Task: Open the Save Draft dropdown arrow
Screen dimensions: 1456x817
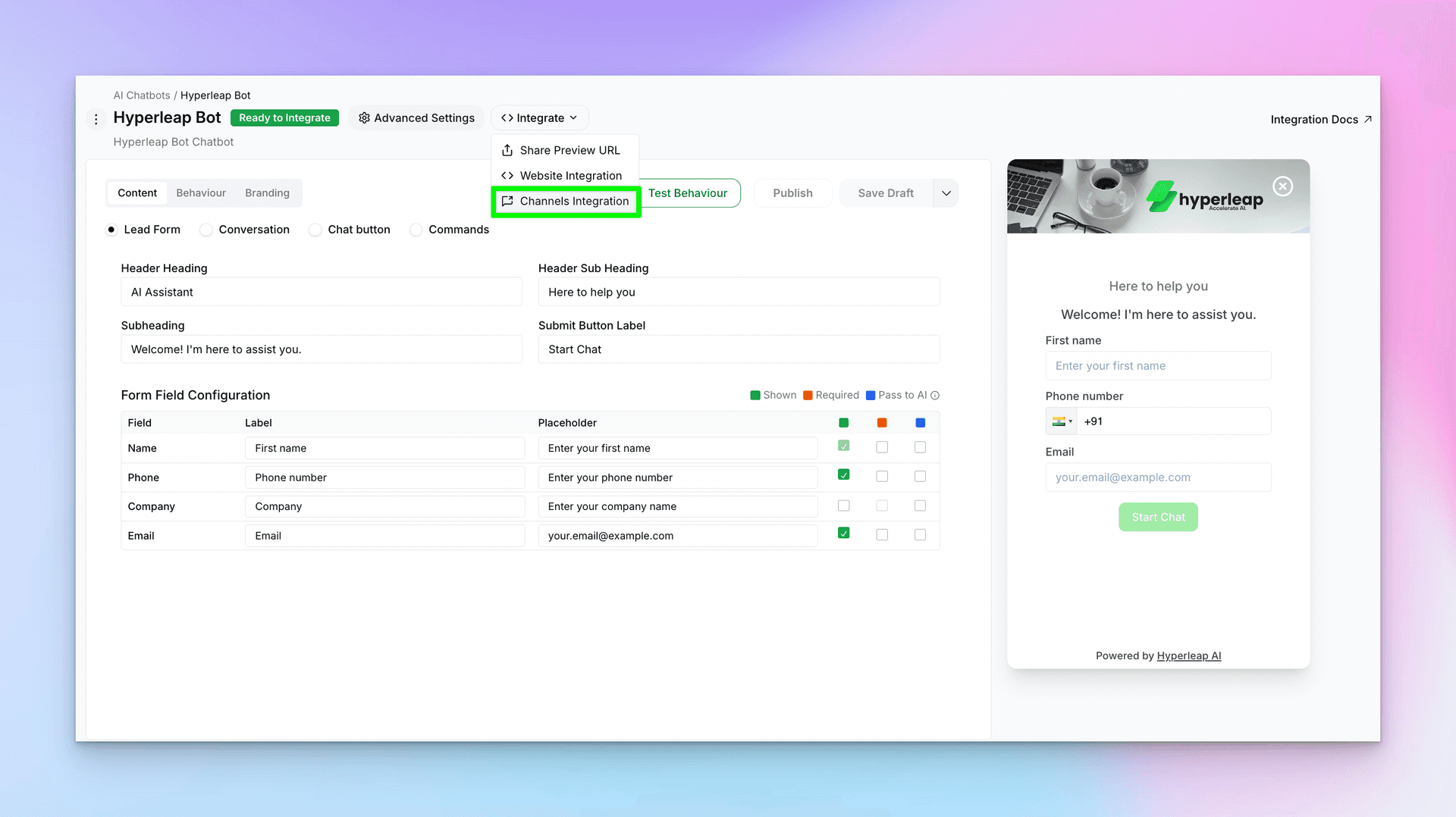Action: click(946, 193)
